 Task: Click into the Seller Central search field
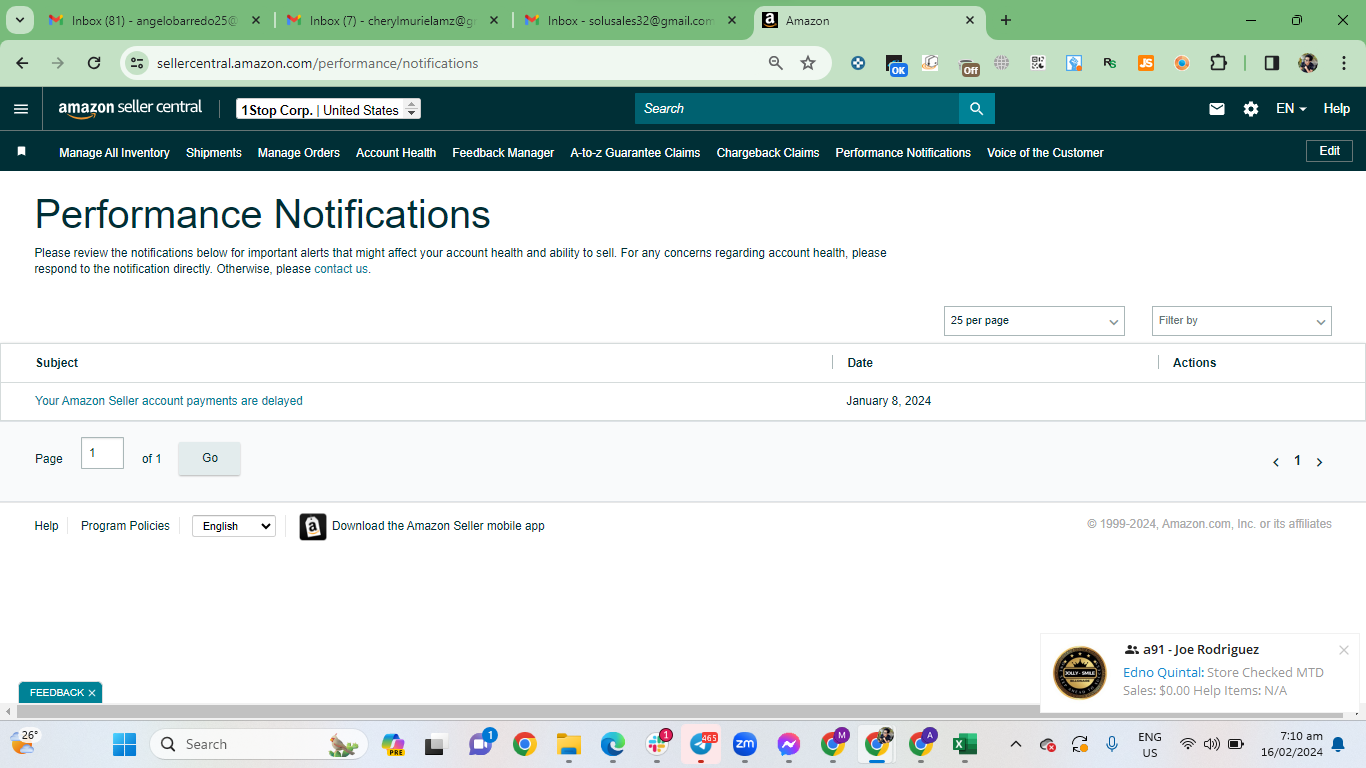point(797,109)
